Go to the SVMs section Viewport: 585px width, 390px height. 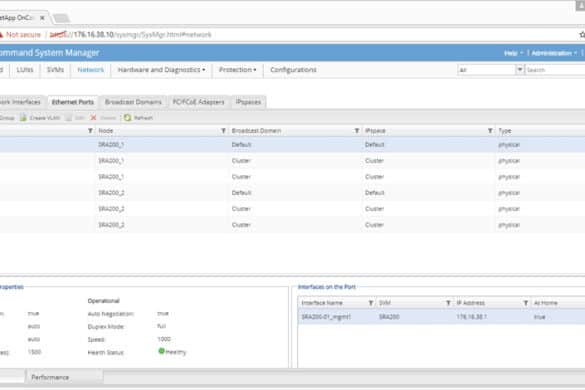(55, 70)
